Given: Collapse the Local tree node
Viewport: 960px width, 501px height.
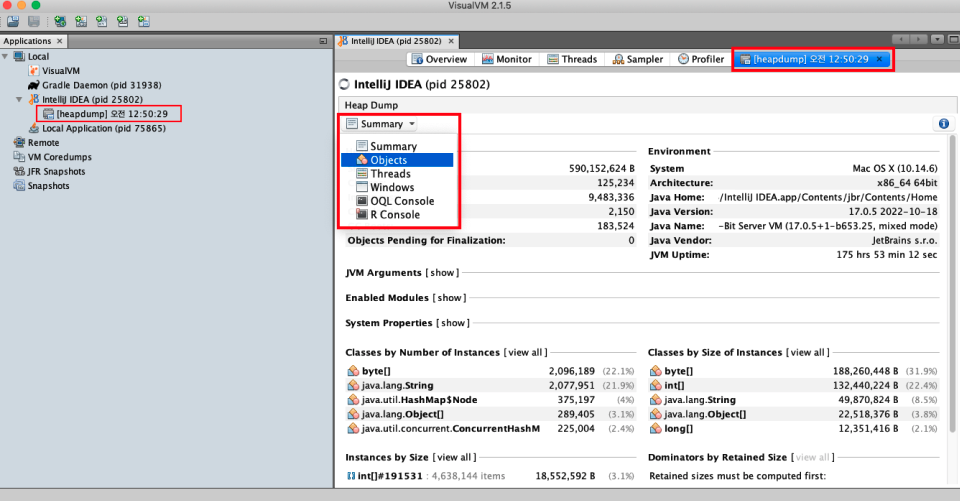Looking at the screenshot, I should click(6, 56).
